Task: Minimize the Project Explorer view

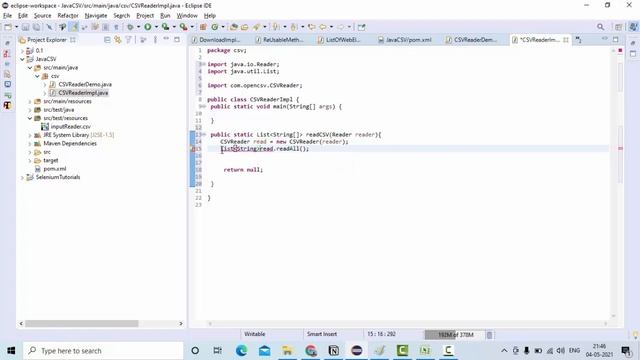Action: point(166,39)
